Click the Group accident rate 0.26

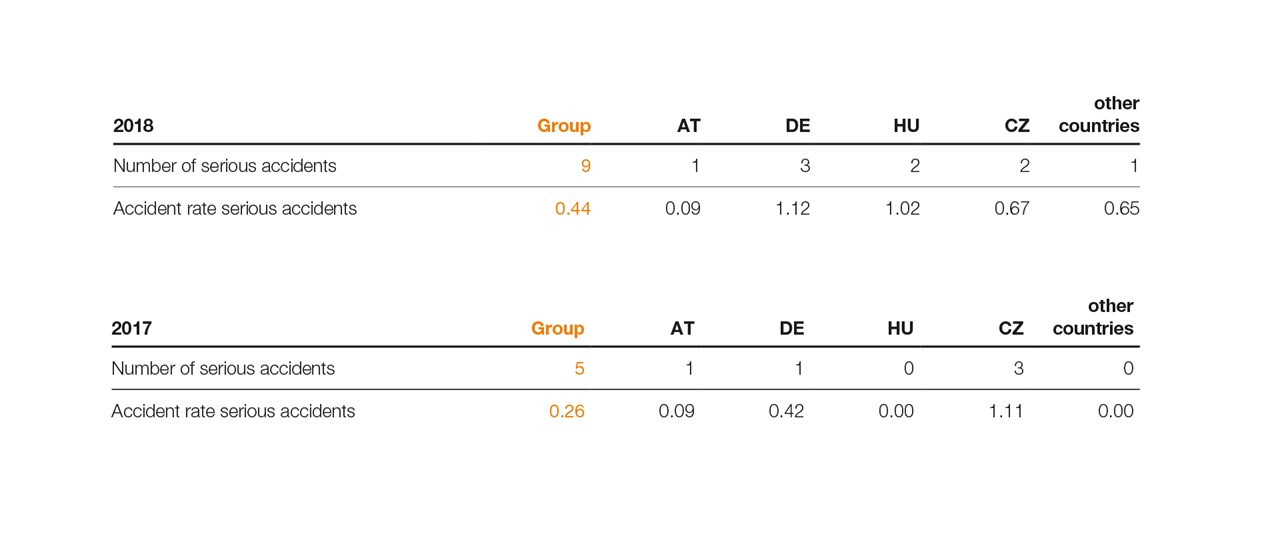[567, 411]
